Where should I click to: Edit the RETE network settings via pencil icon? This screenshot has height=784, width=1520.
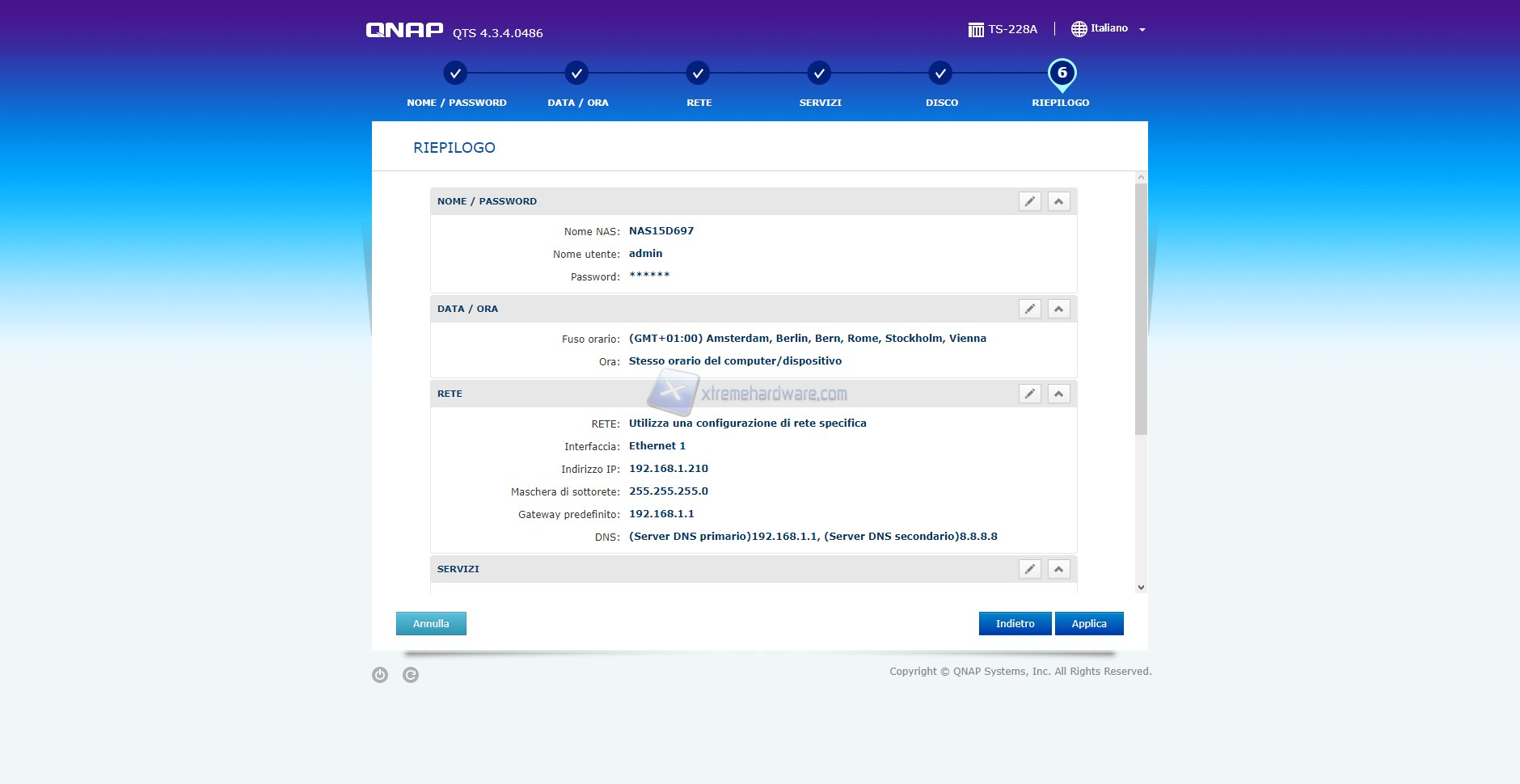point(1029,394)
